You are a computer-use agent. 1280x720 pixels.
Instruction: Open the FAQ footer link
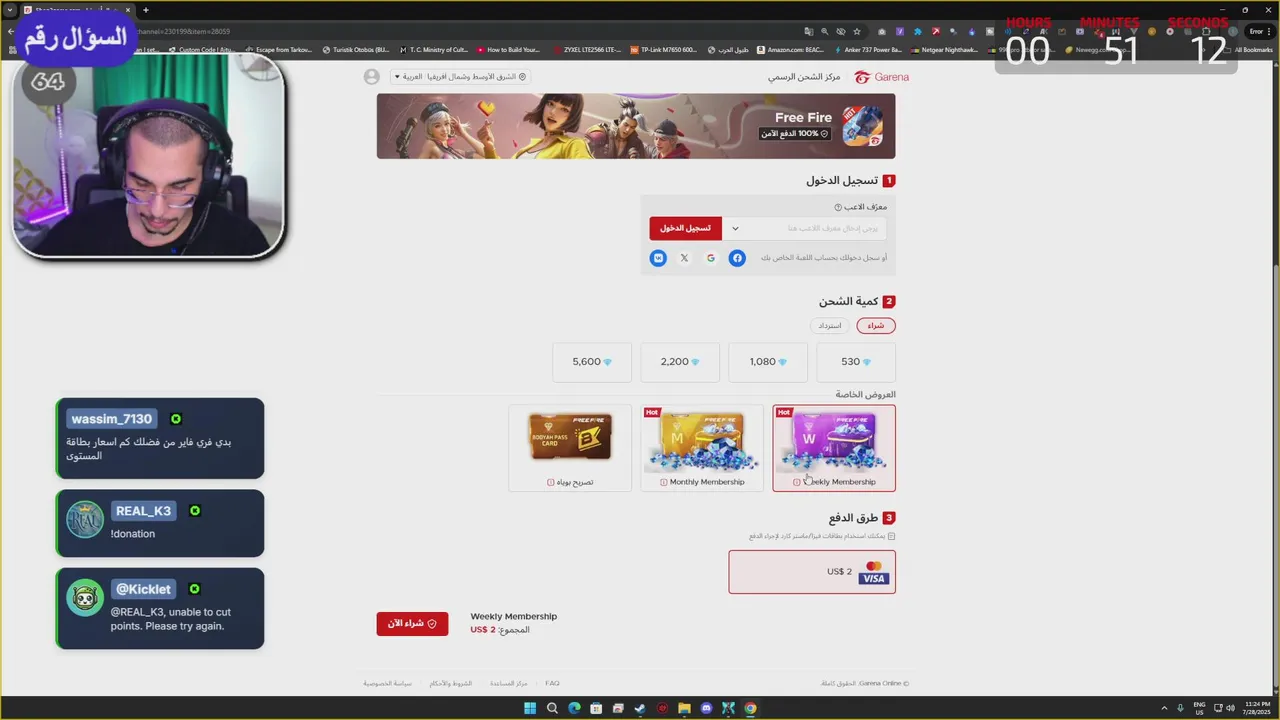tap(552, 684)
